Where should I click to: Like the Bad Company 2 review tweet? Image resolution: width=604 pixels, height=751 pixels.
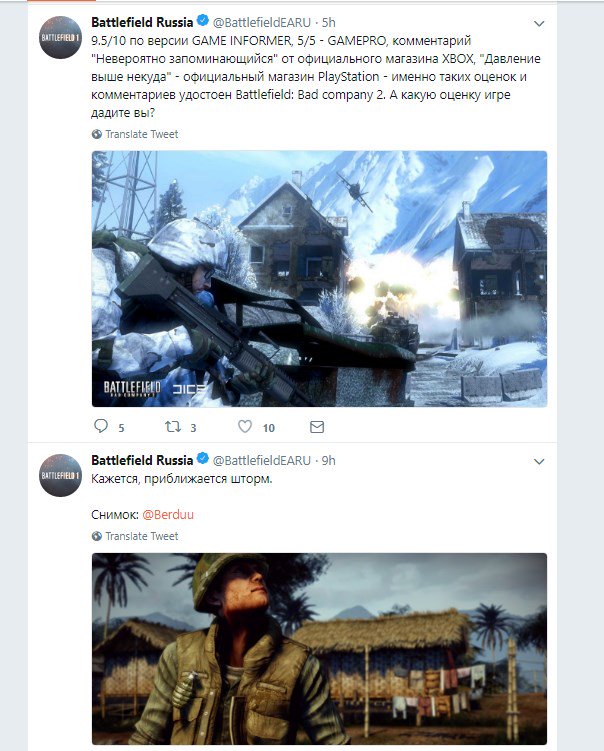point(245,426)
